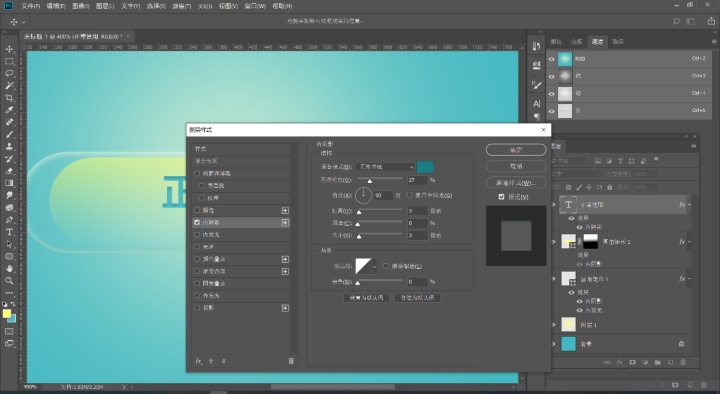Select the Crop tool
This screenshot has width=720, height=394.
click(9, 98)
